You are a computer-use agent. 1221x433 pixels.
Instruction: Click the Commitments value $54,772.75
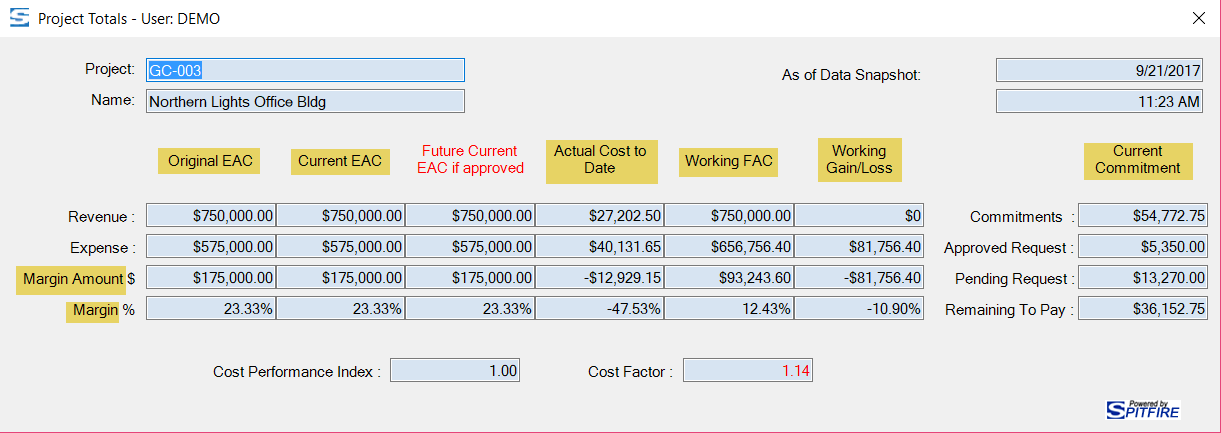pos(1143,216)
